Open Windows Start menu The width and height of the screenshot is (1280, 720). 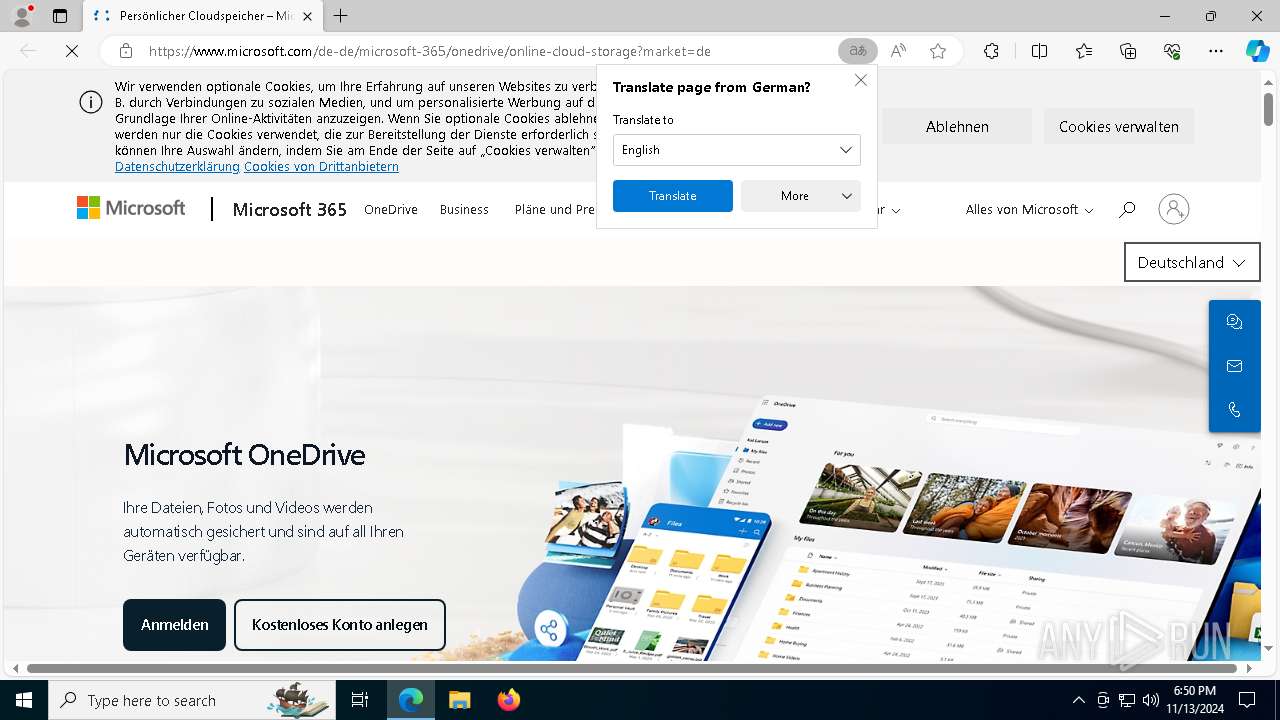[24, 700]
